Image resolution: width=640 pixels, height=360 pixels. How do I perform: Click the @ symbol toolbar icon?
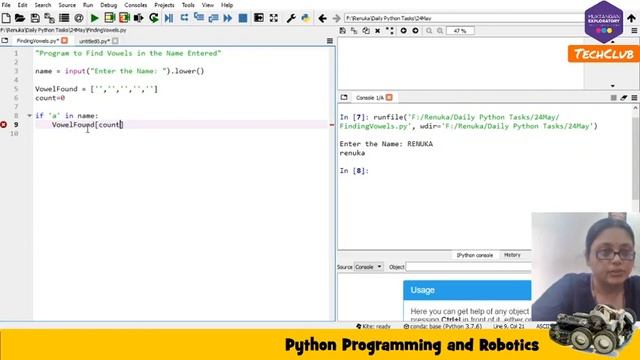pyautogui.click(x=79, y=18)
